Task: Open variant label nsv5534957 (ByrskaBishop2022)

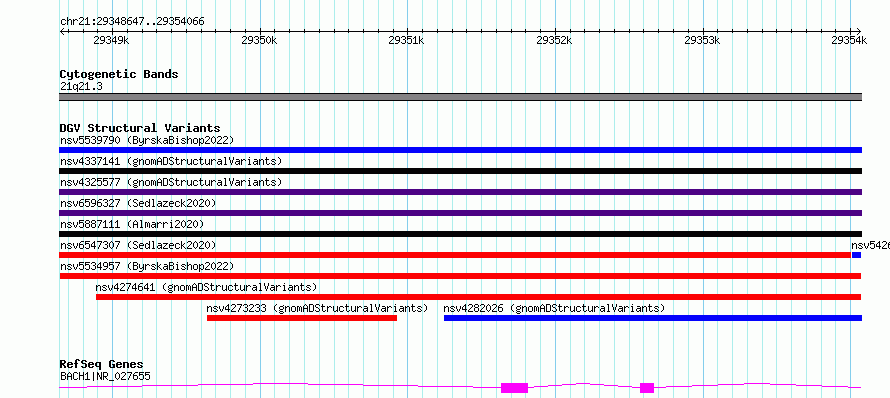Action: coord(147,266)
